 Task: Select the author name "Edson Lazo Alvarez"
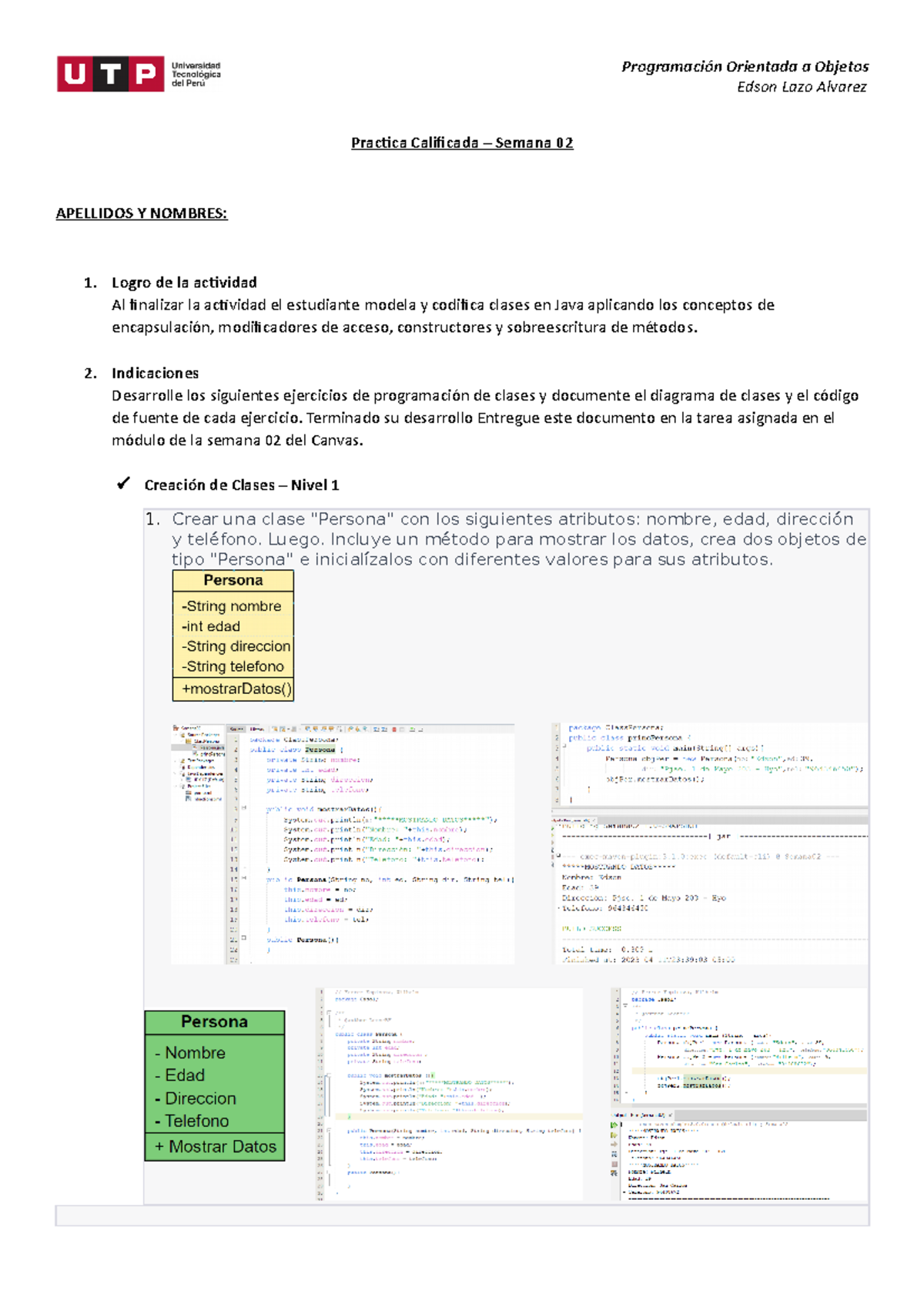[802, 87]
